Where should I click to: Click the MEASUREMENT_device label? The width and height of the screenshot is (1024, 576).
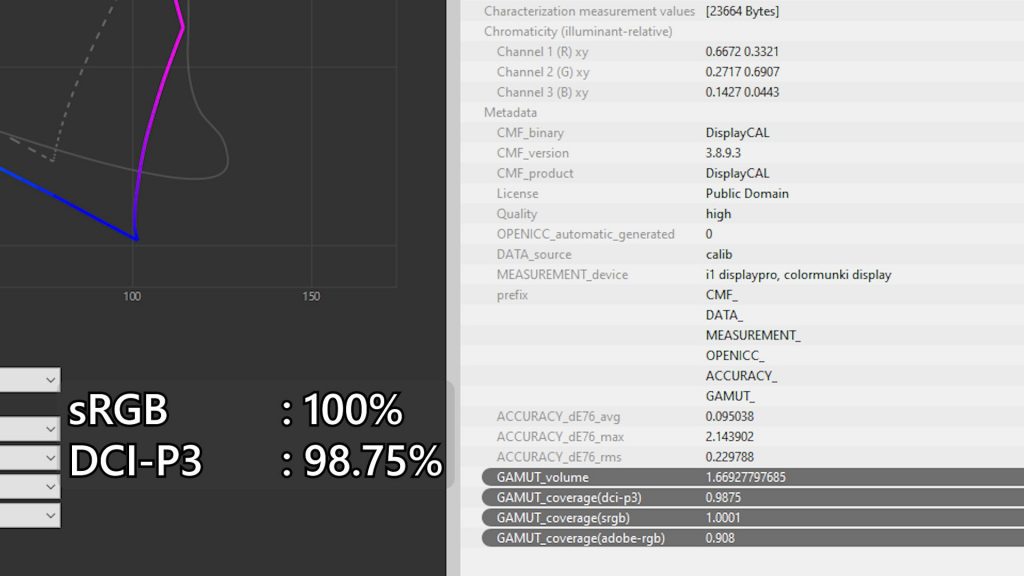(562, 274)
